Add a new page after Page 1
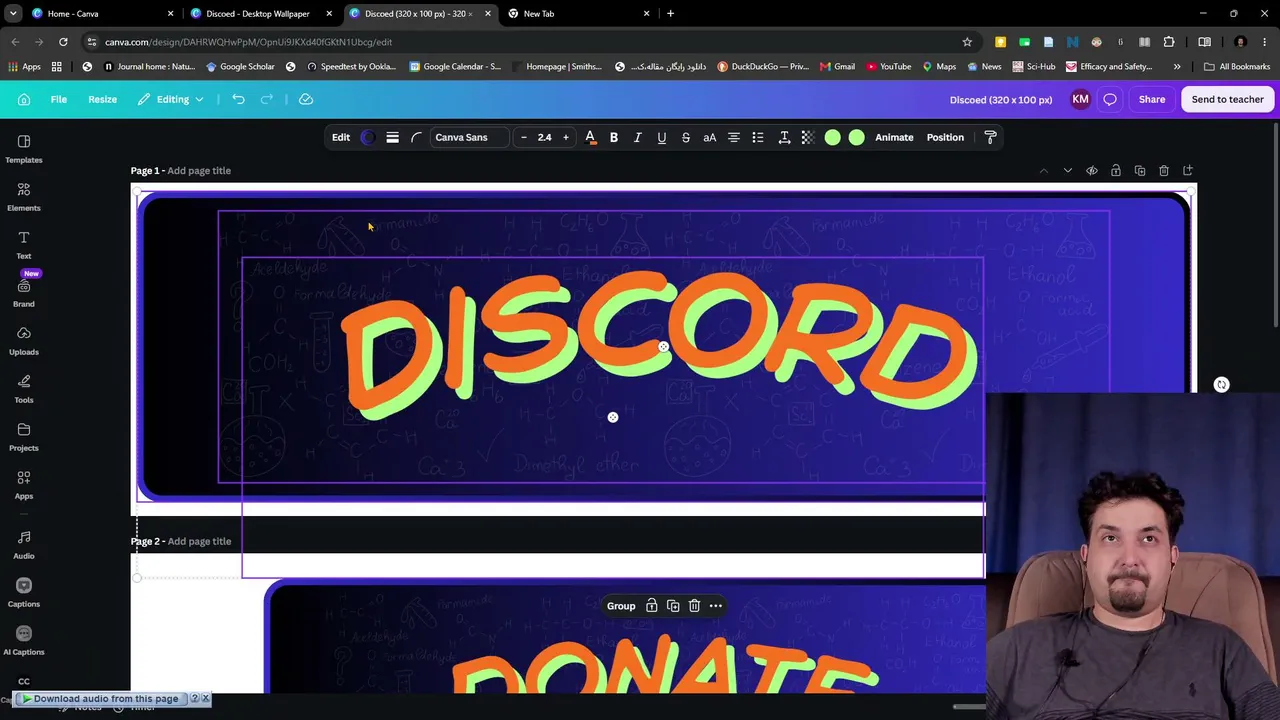Screen dimensions: 1280x720 [x=1188, y=171]
